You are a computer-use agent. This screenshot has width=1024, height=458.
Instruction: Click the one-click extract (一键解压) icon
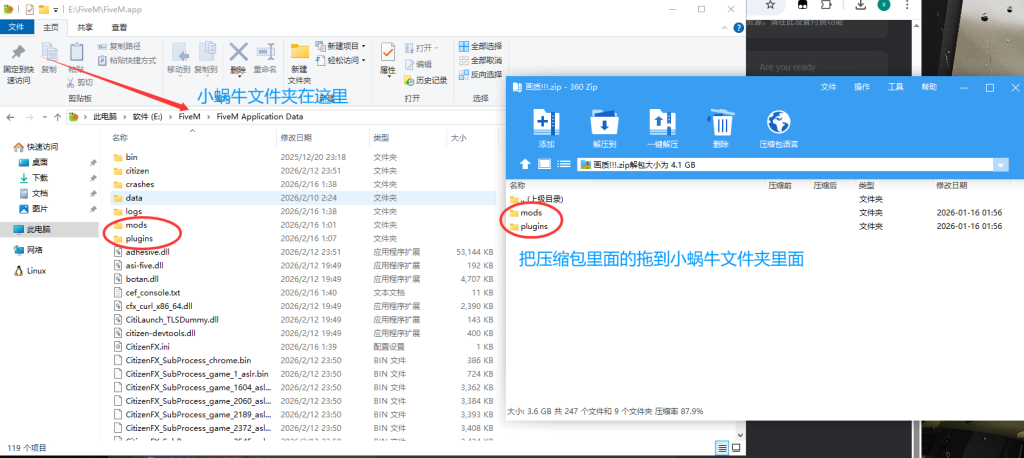pyautogui.click(x=662, y=122)
